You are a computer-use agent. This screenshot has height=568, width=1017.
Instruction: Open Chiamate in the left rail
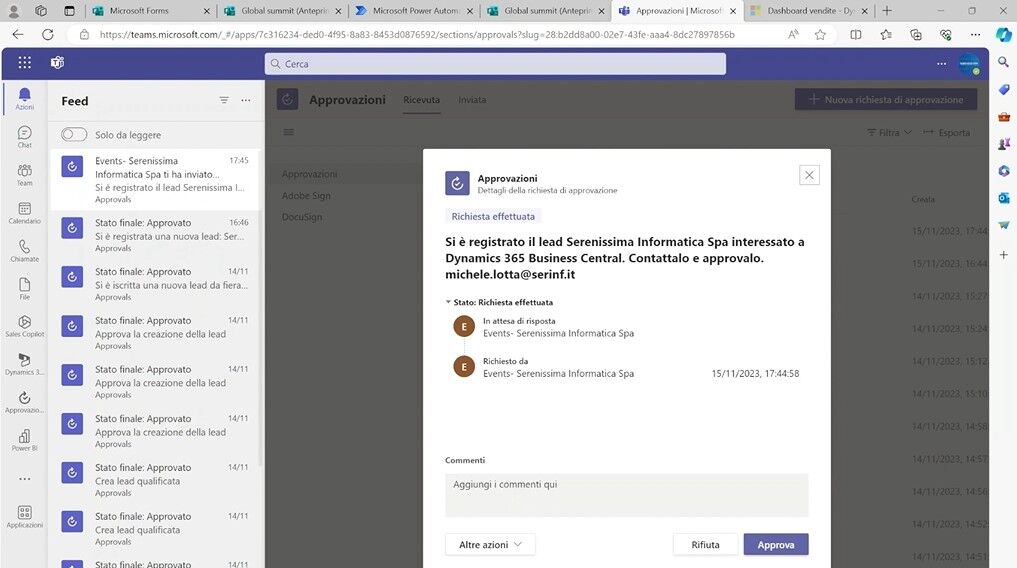24,250
